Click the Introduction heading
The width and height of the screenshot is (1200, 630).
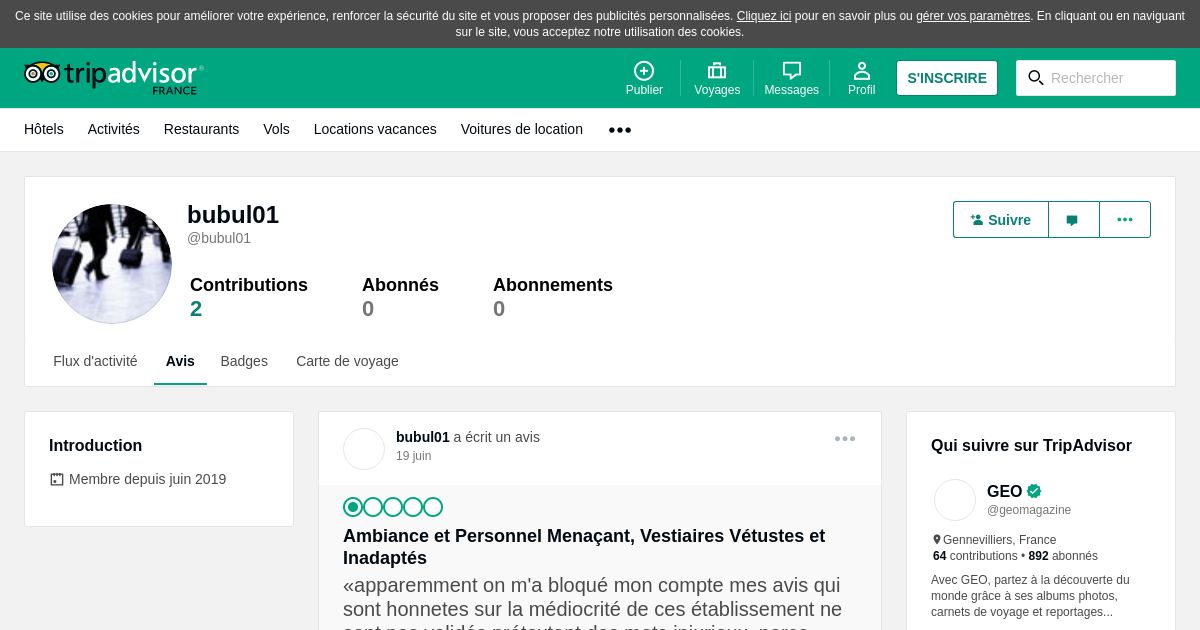point(96,446)
